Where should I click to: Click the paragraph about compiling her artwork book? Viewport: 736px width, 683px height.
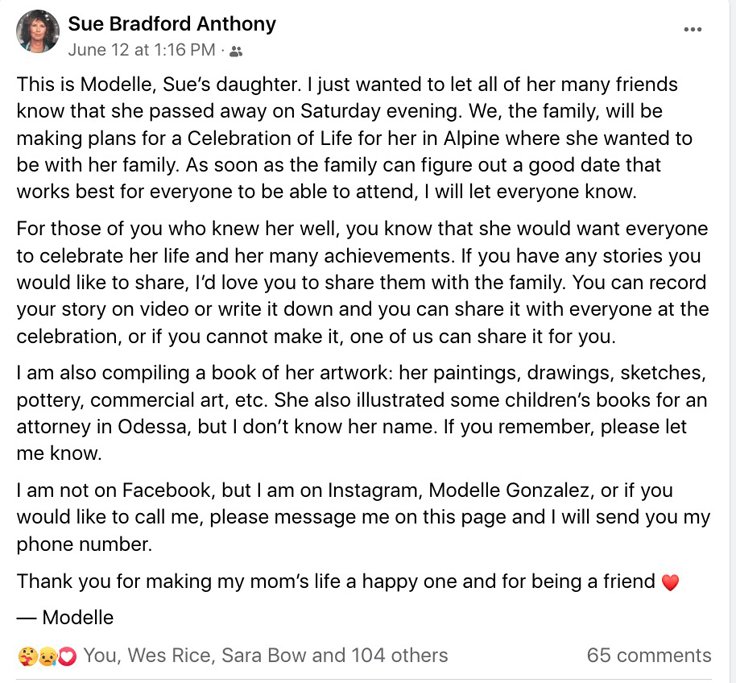(361, 413)
